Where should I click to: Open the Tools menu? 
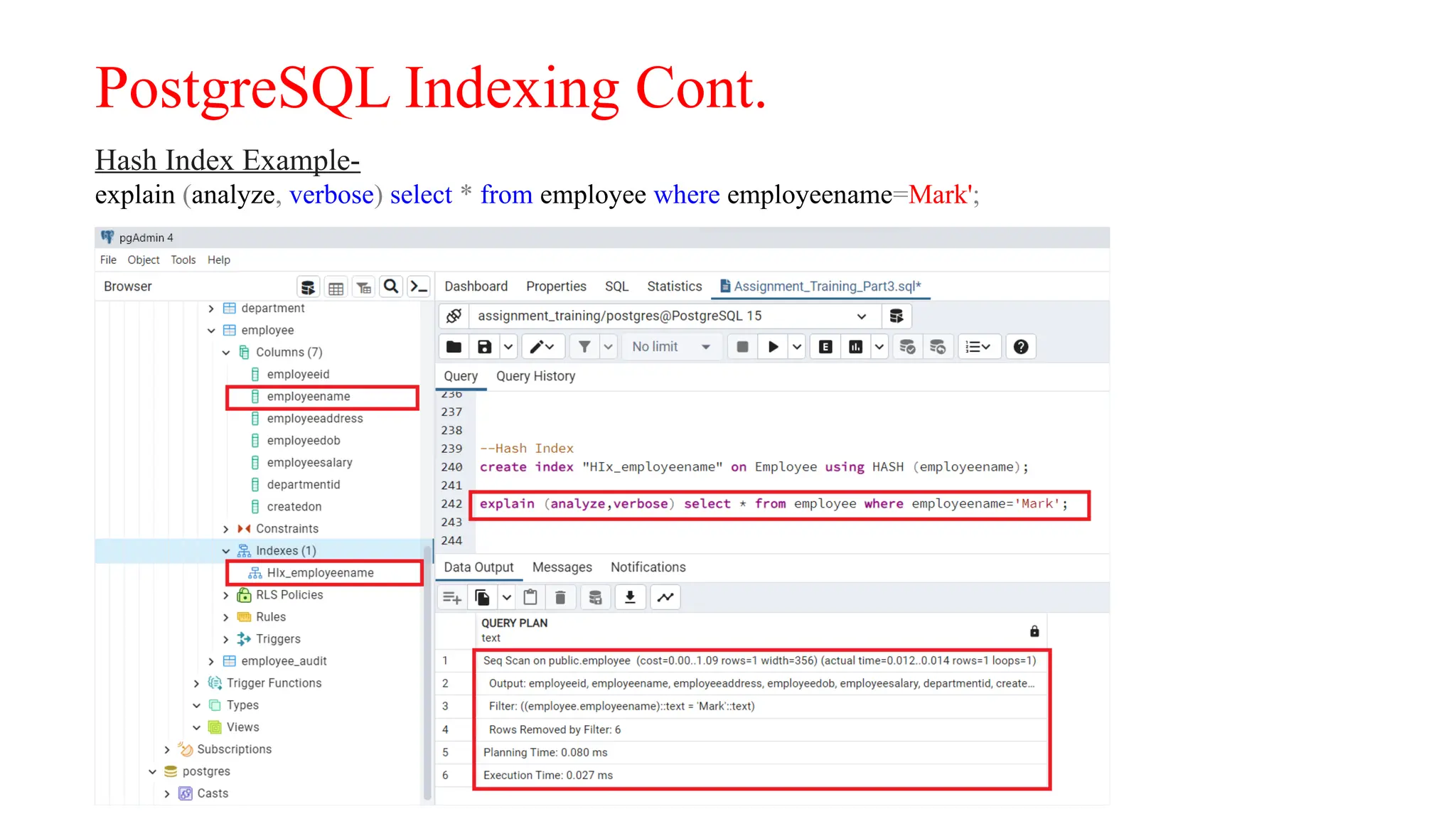click(183, 260)
